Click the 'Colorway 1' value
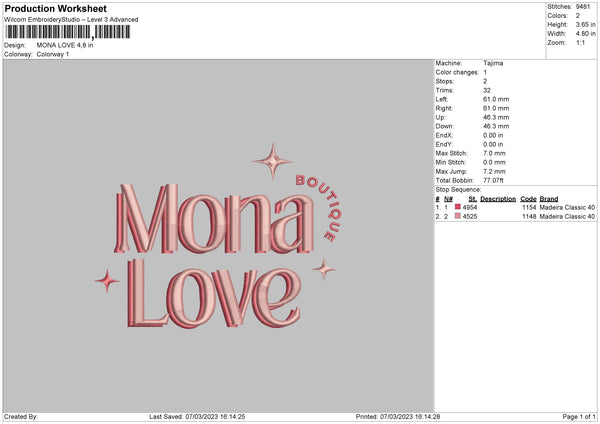The width and height of the screenshot is (600, 424). point(53,54)
